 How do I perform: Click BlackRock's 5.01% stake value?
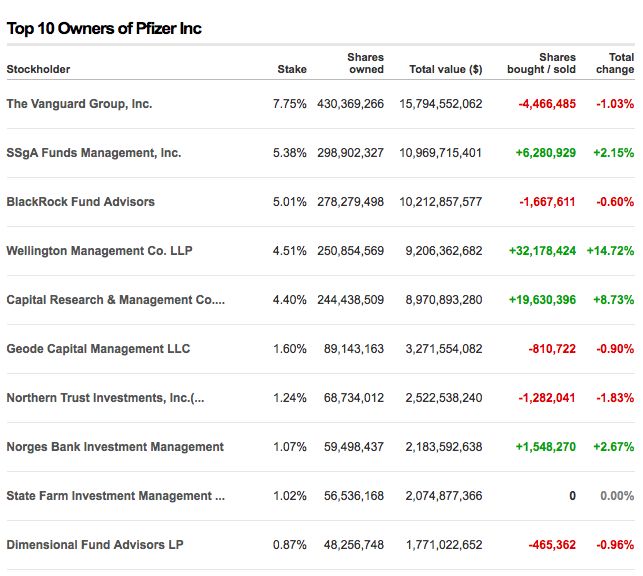(290, 202)
